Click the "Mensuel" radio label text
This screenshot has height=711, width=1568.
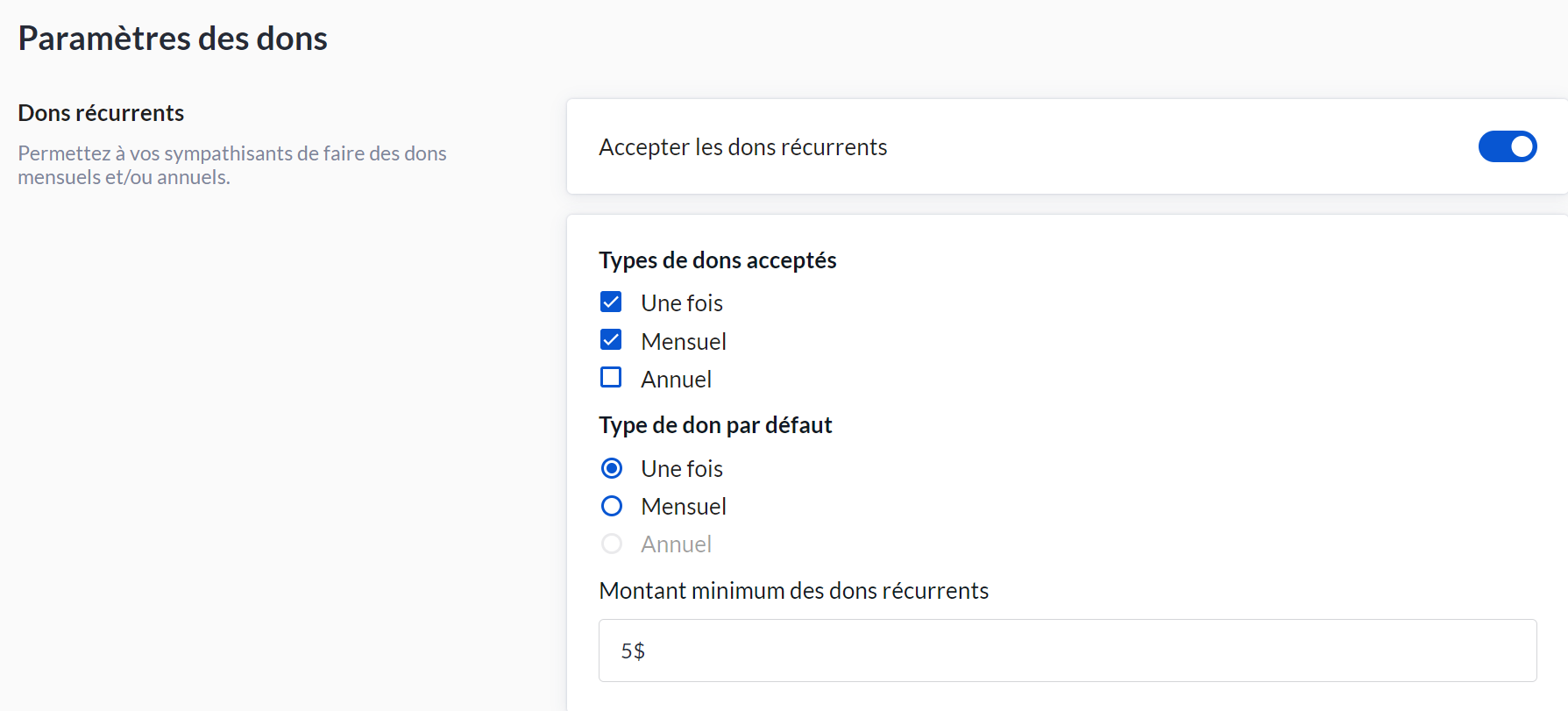pyautogui.click(x=683, y=507)
